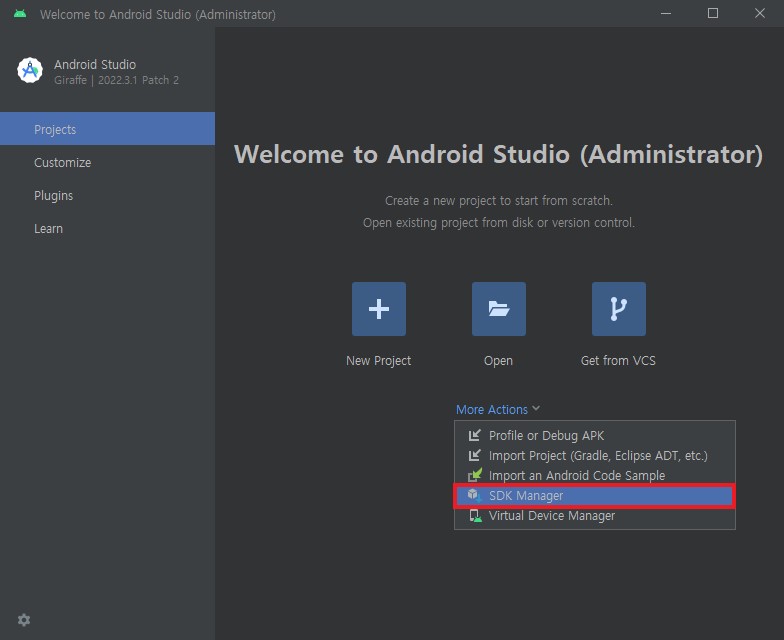
Task: Click the Android Studio logo in the sidebar
Action: pos(30,70)
